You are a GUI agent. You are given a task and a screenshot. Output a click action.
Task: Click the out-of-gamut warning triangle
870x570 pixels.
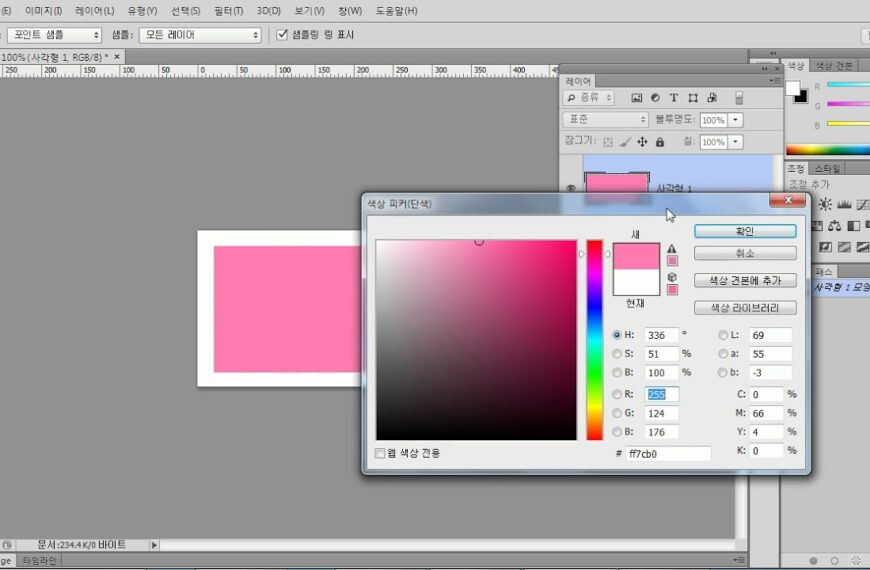tap(672, 249)
